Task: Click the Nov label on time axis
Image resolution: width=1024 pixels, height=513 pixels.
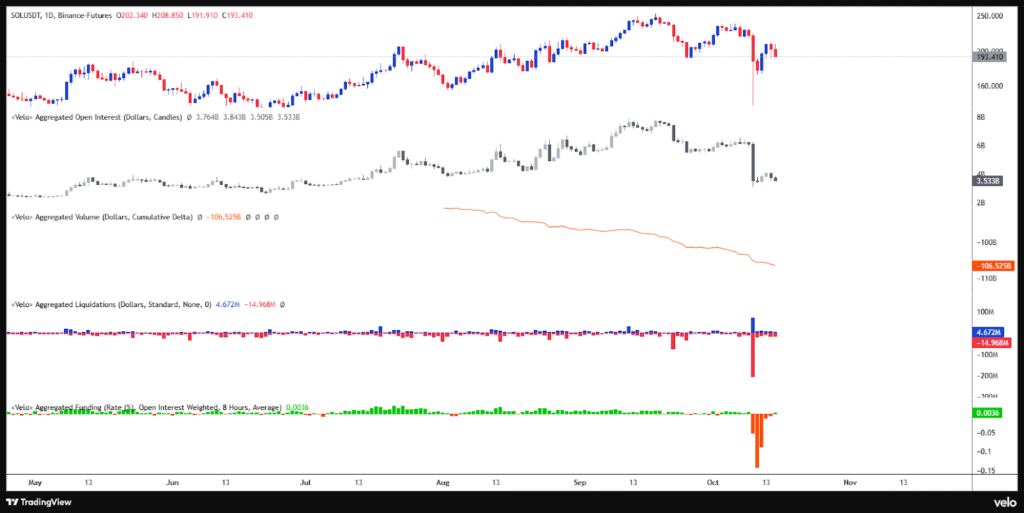Action: click(x=849, y=481)
